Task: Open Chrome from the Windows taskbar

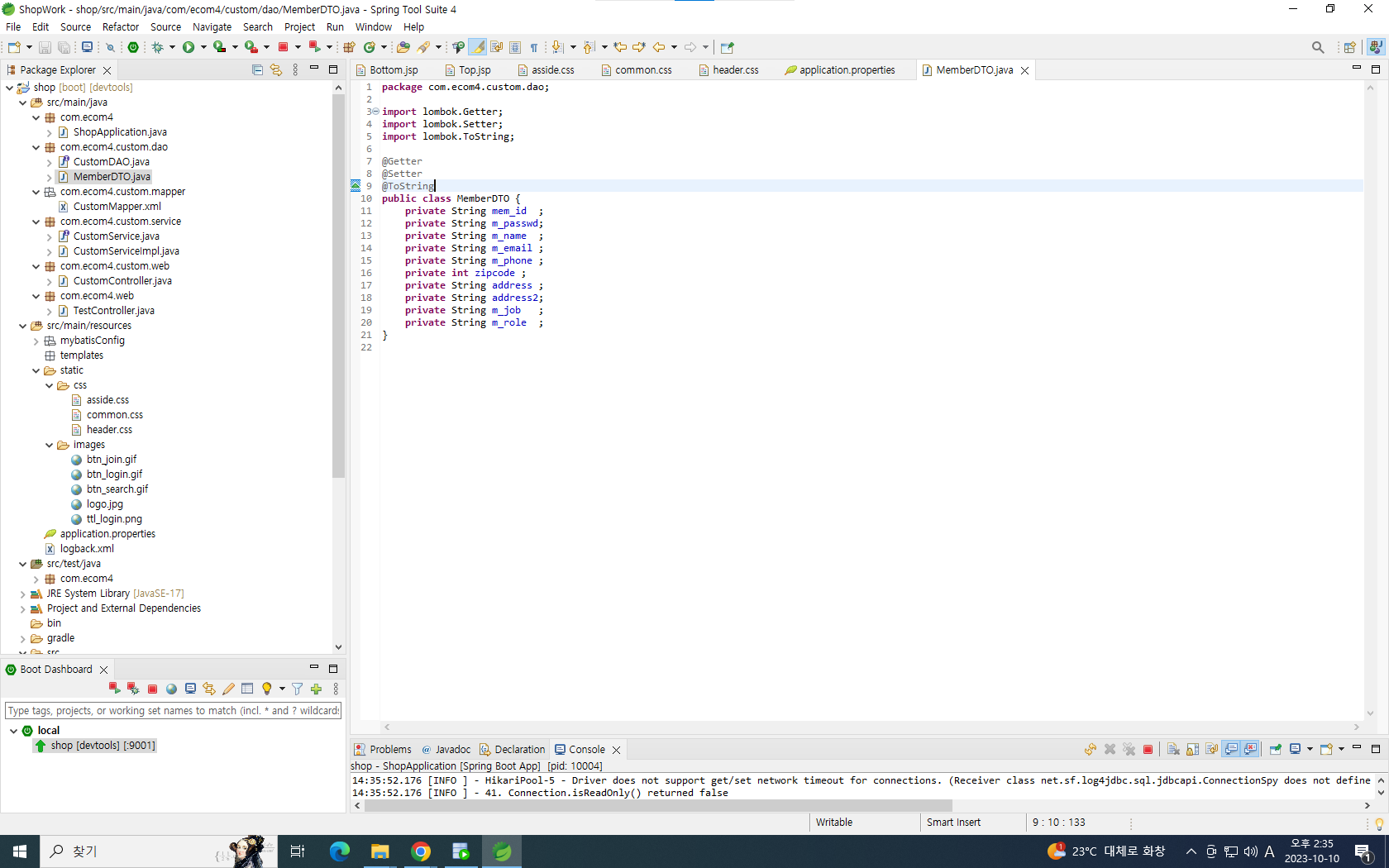Action: coord(421,851)
